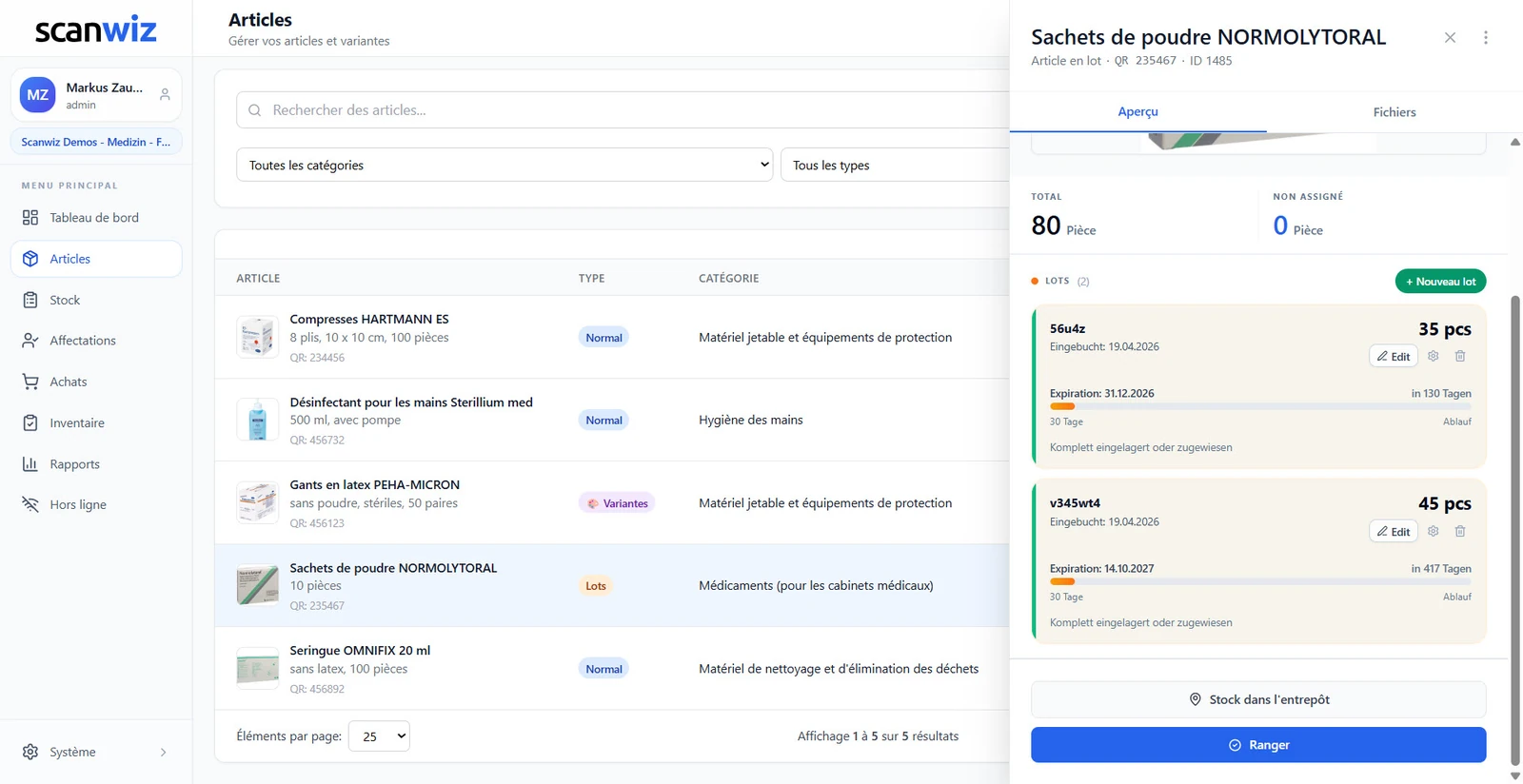
Task: Click the Seringue OMNIFIX thumbnail
Action: [x=258, y=668]
